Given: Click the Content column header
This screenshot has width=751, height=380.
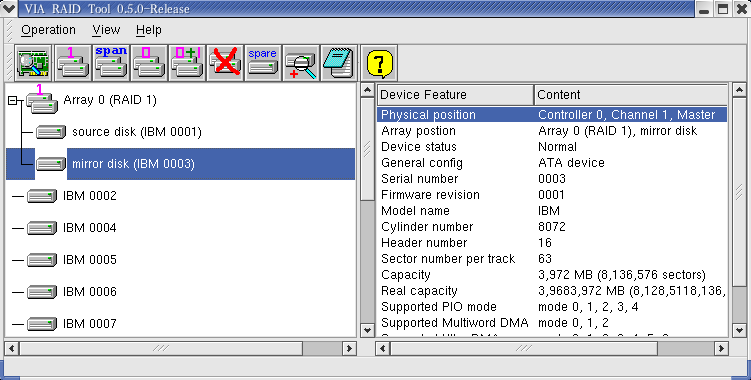Looking at the screenshot, I should (x=630, y=95).
